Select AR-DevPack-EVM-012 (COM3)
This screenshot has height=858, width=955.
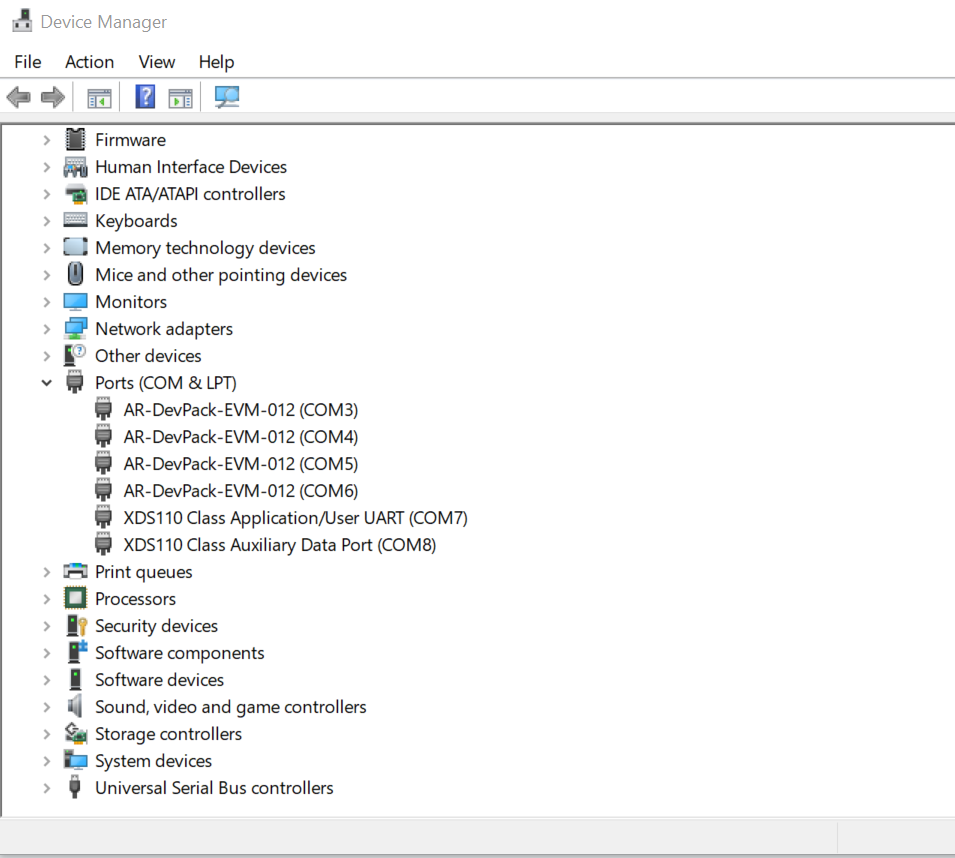pyautogui.click(x=241, y=410)
